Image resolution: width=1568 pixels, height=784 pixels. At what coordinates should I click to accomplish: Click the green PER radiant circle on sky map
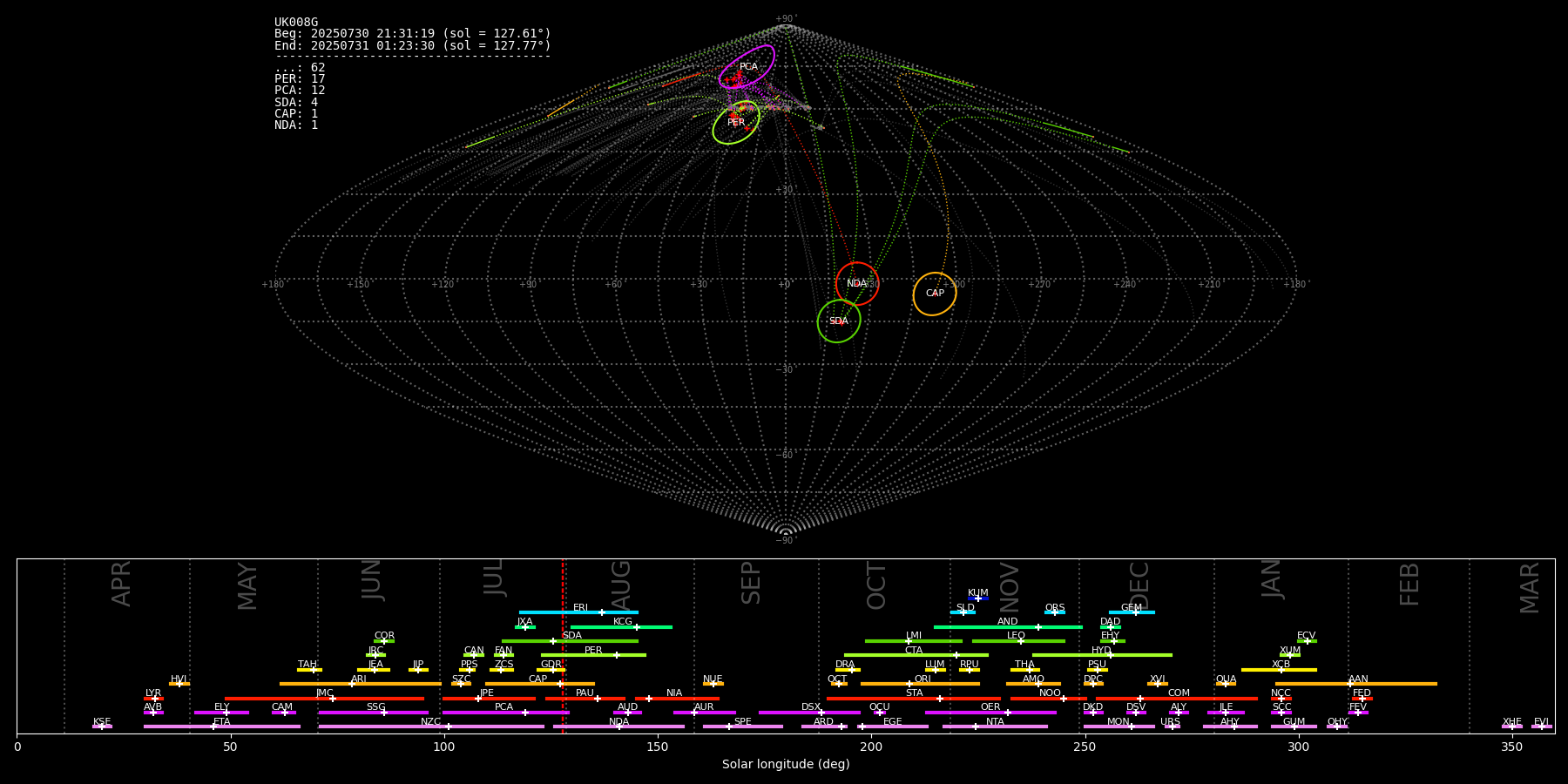tap(736, 122)
